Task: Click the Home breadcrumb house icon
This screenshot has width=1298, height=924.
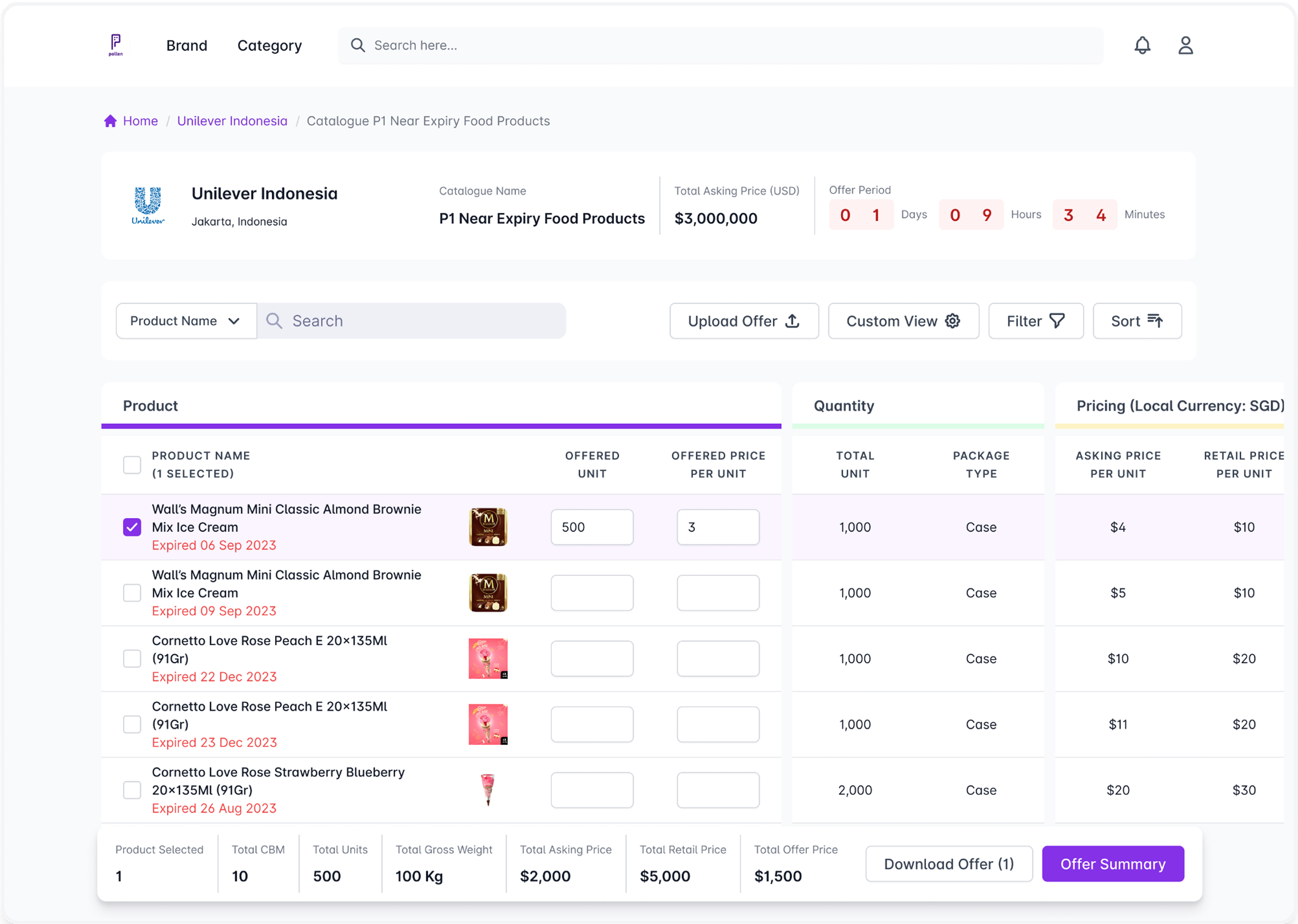Action: click(110, 121)
